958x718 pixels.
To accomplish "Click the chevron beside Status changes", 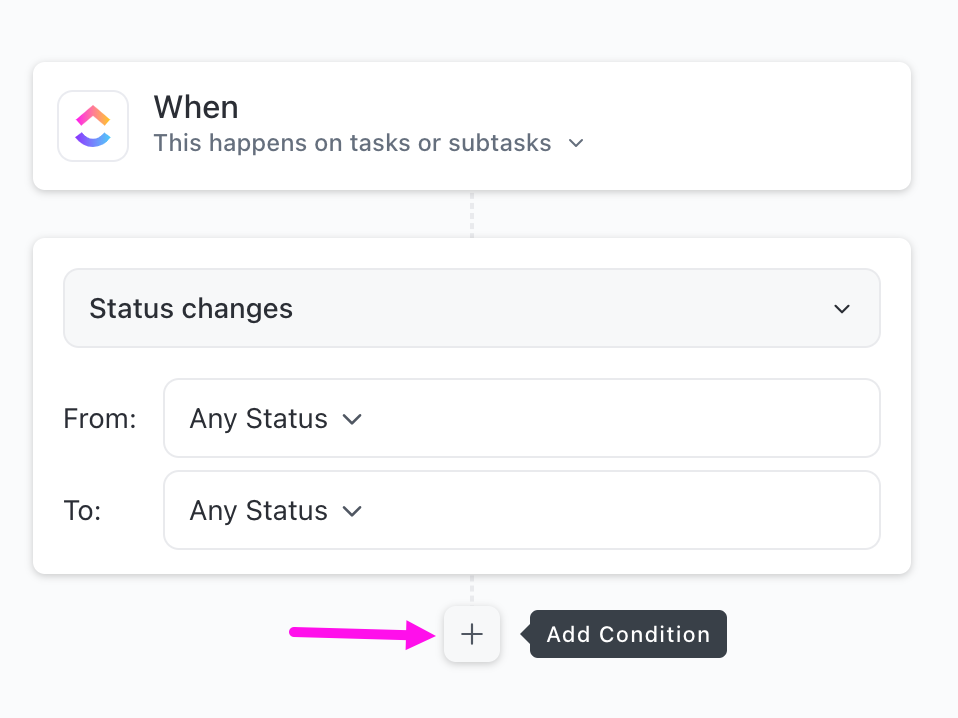I will click(x=842, y=308).
